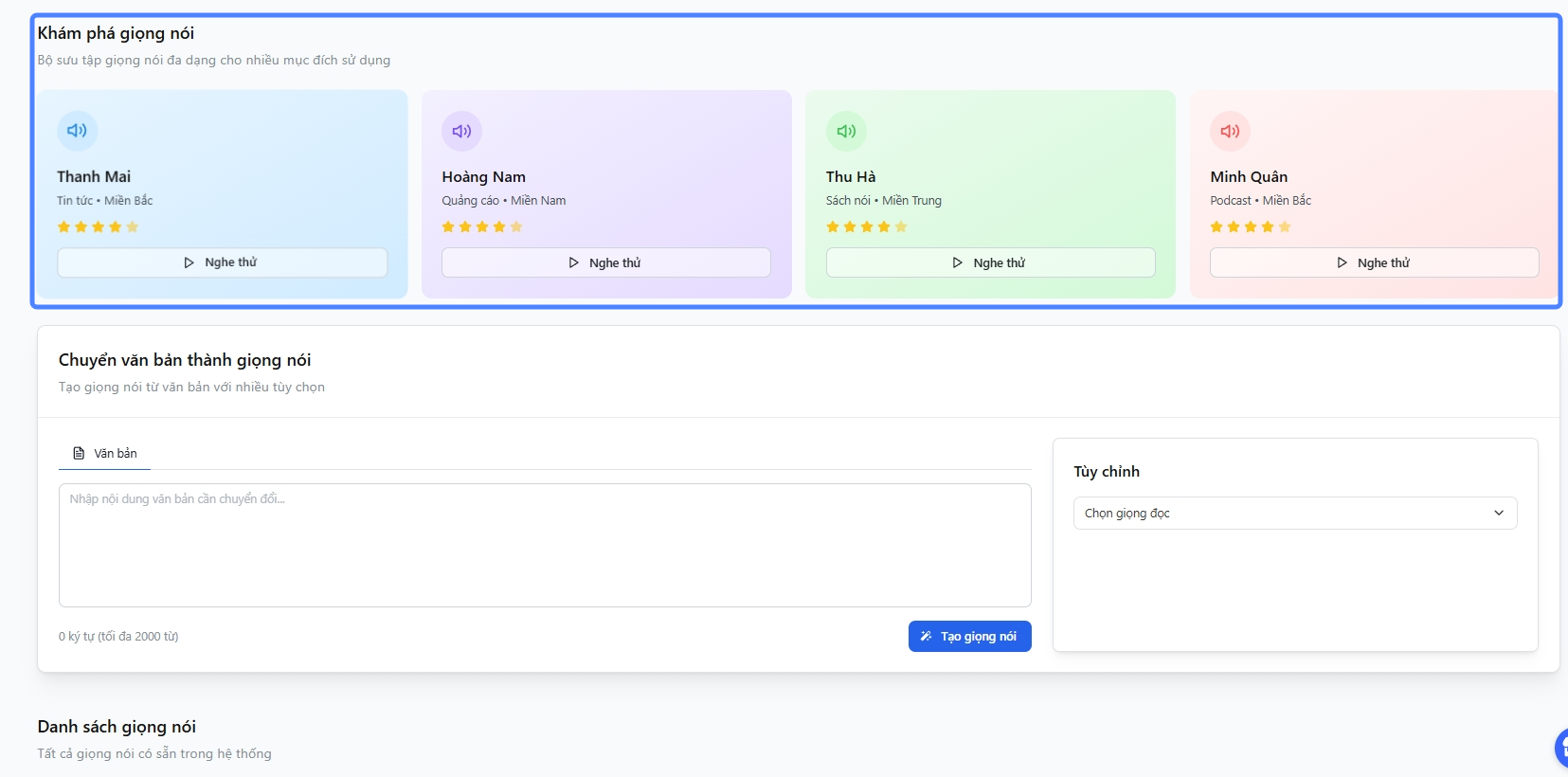The height and width of the screenshot is (777, 1568).
Task: Click the Thu Hà star rating
Action: coord(866,226)
